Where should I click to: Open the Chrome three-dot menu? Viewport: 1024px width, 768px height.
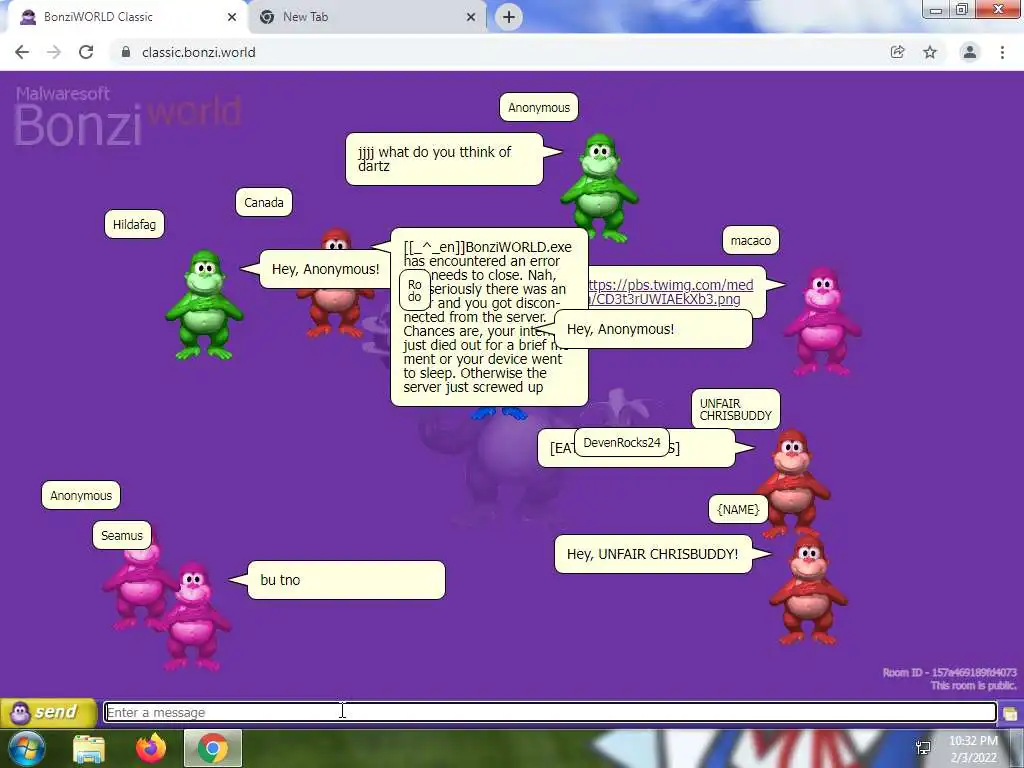point(1002,52)
